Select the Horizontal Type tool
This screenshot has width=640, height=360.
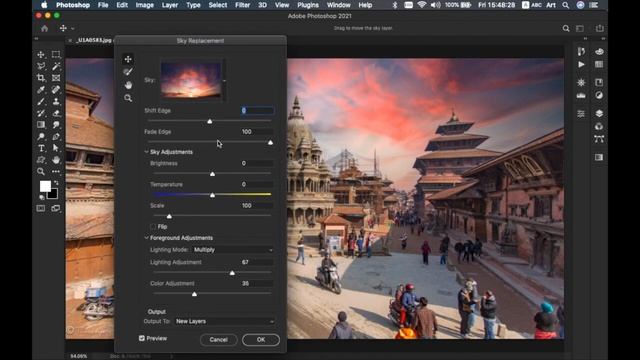(x=41, y=148)
